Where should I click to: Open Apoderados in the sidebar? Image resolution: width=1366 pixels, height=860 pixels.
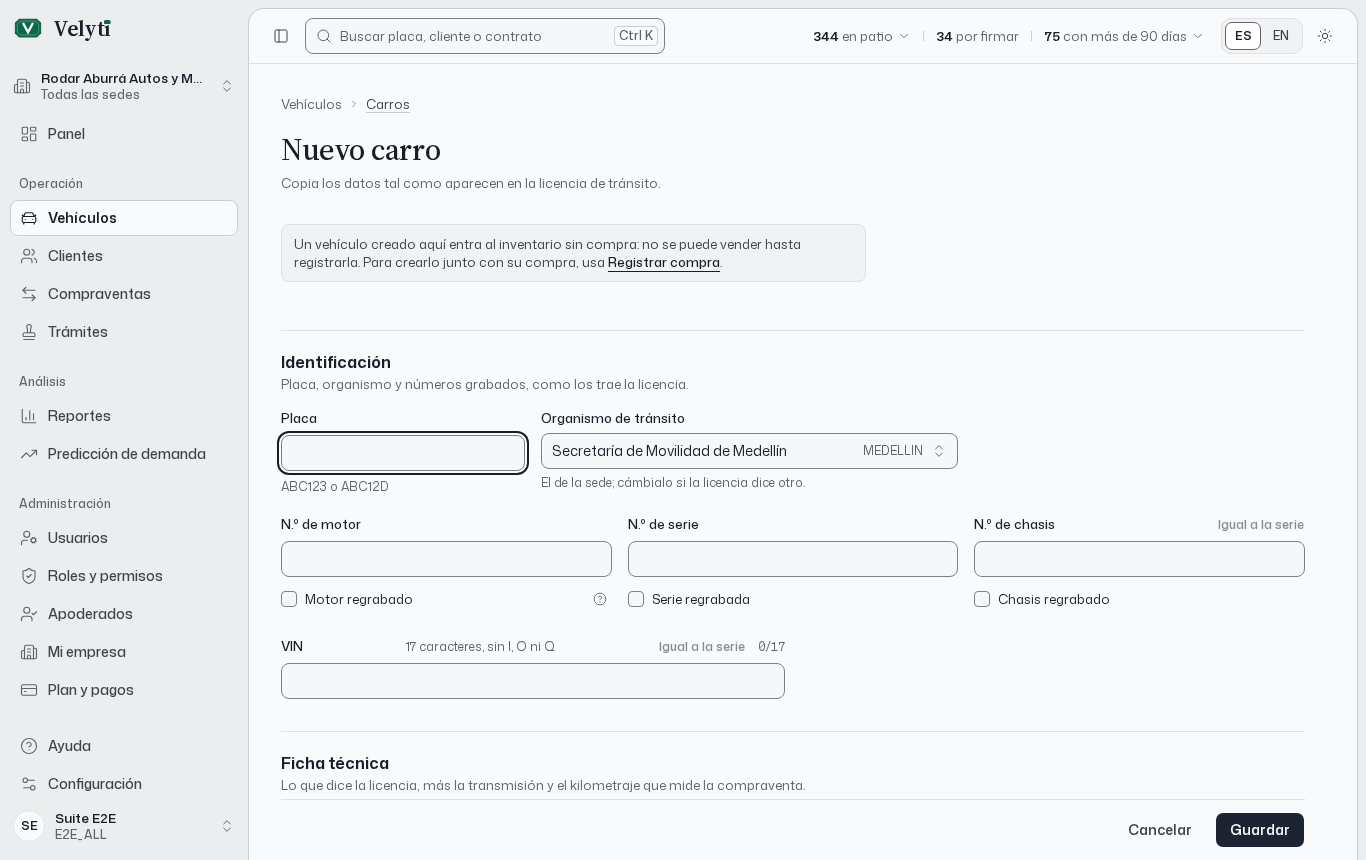(x=124, y=614)
